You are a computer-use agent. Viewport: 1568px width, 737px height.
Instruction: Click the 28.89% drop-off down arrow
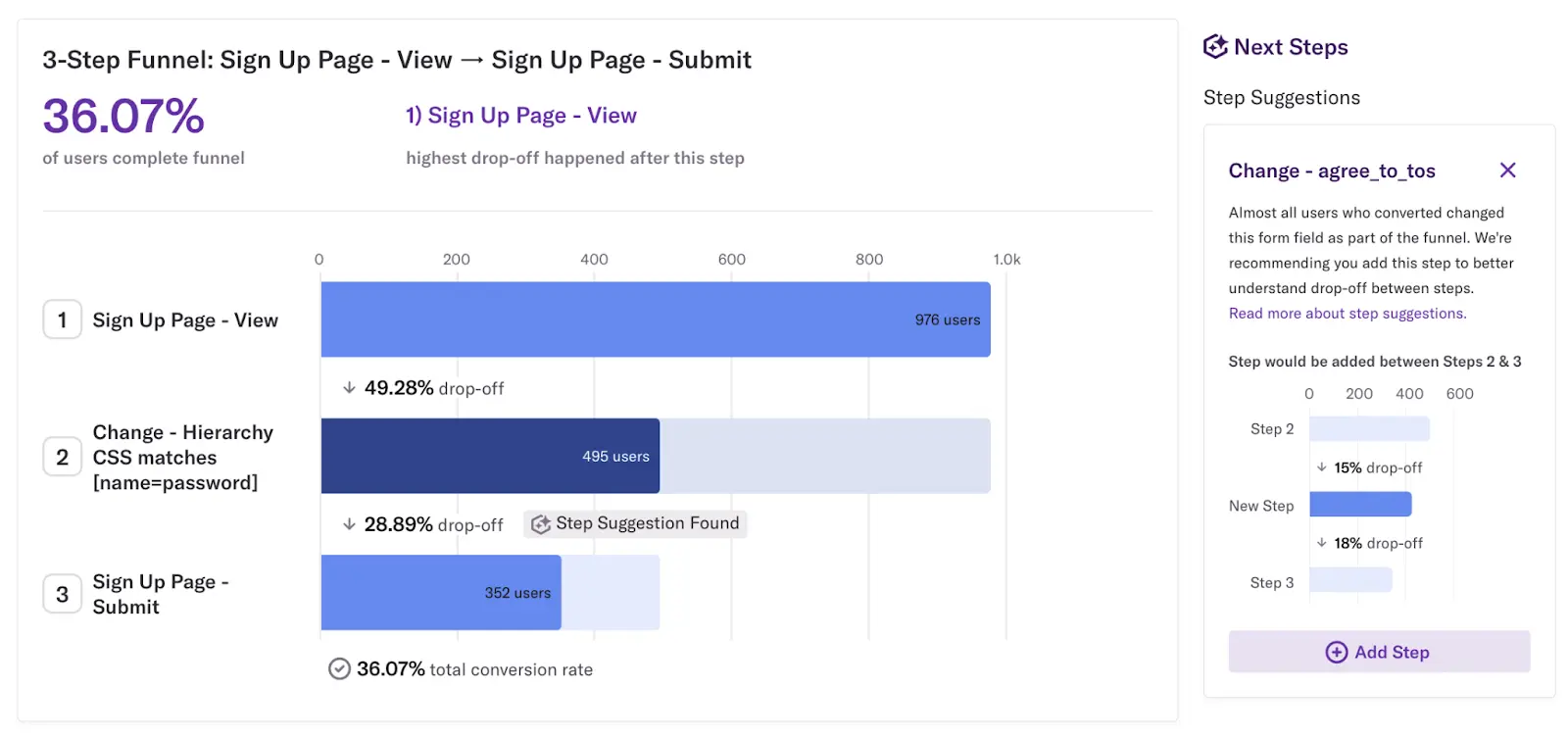349,524
